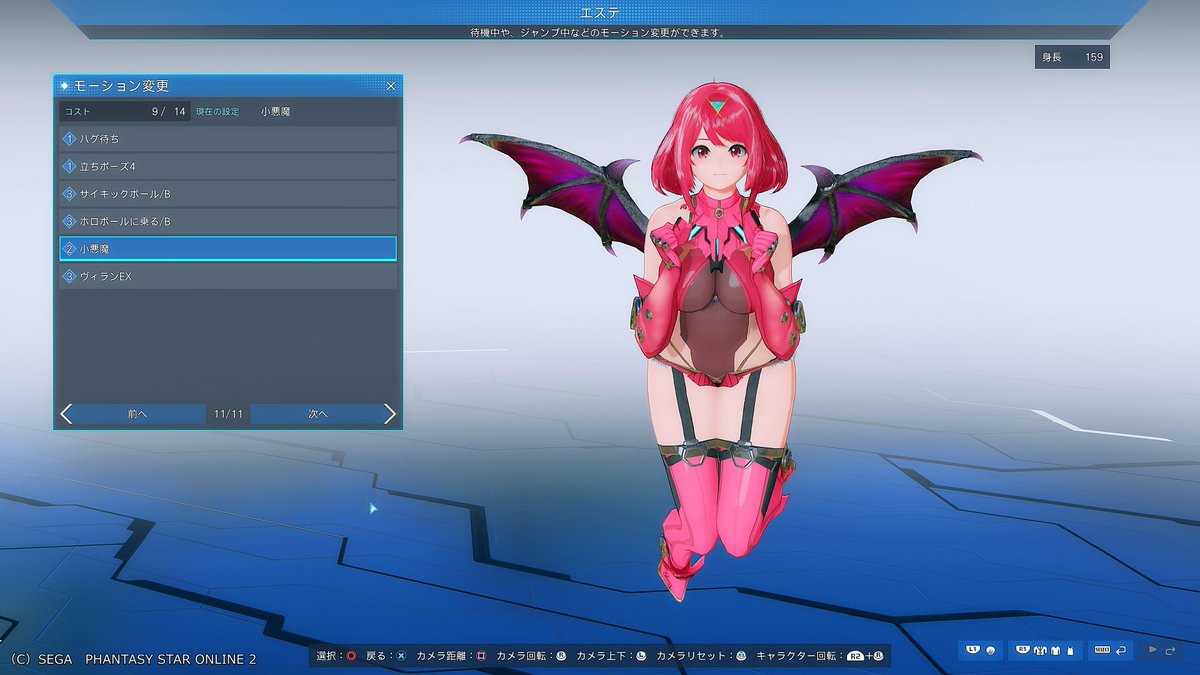
Task: Go to previous page with 前へ
Action: (x=138, y=414)
